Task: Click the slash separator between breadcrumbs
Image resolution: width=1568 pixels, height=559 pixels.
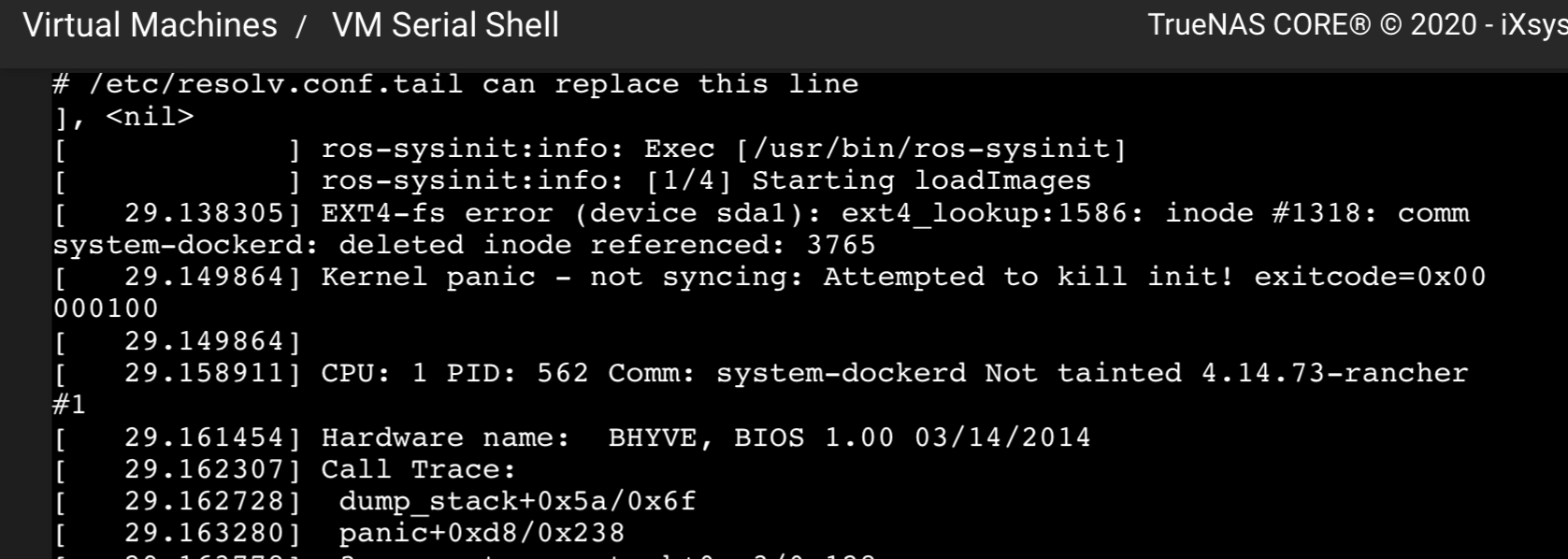Action: click(x=301, y=26)
